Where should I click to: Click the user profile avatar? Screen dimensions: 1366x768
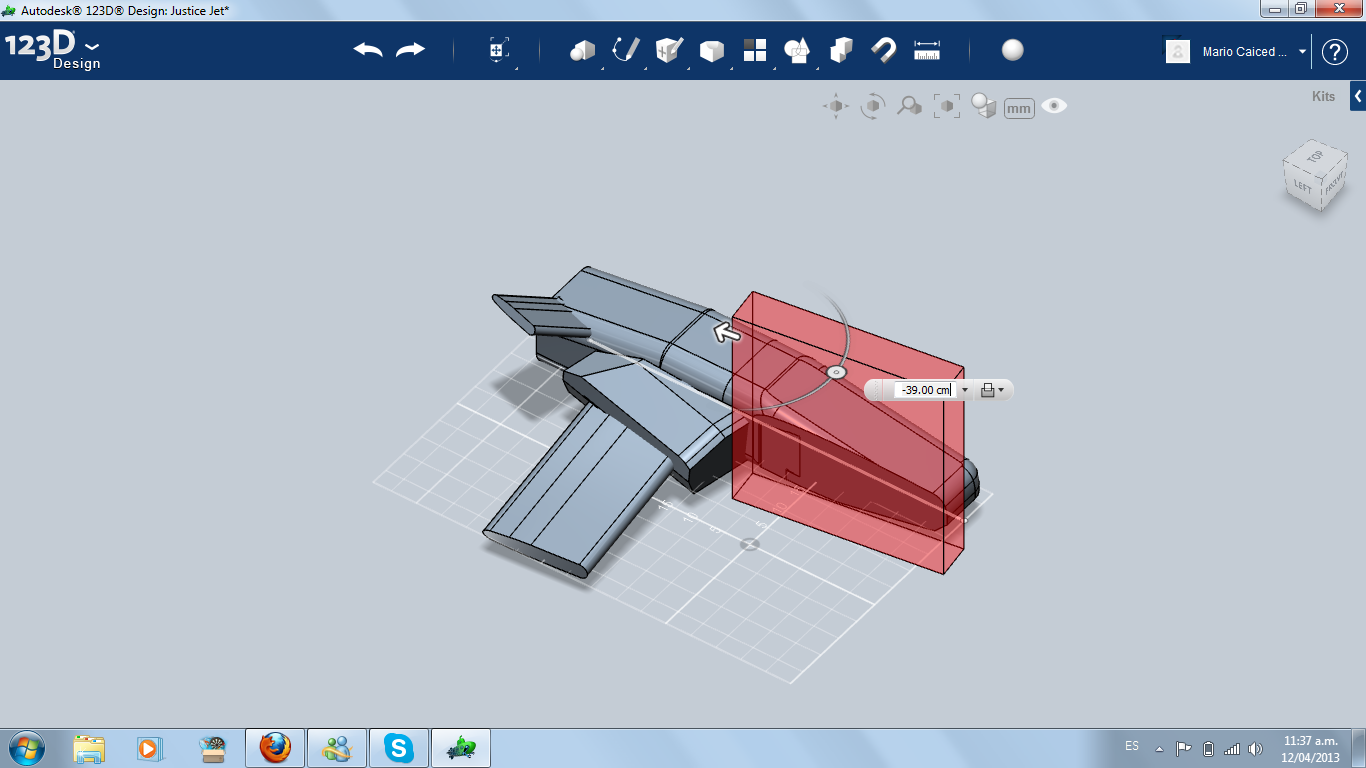click(1178, 51)
